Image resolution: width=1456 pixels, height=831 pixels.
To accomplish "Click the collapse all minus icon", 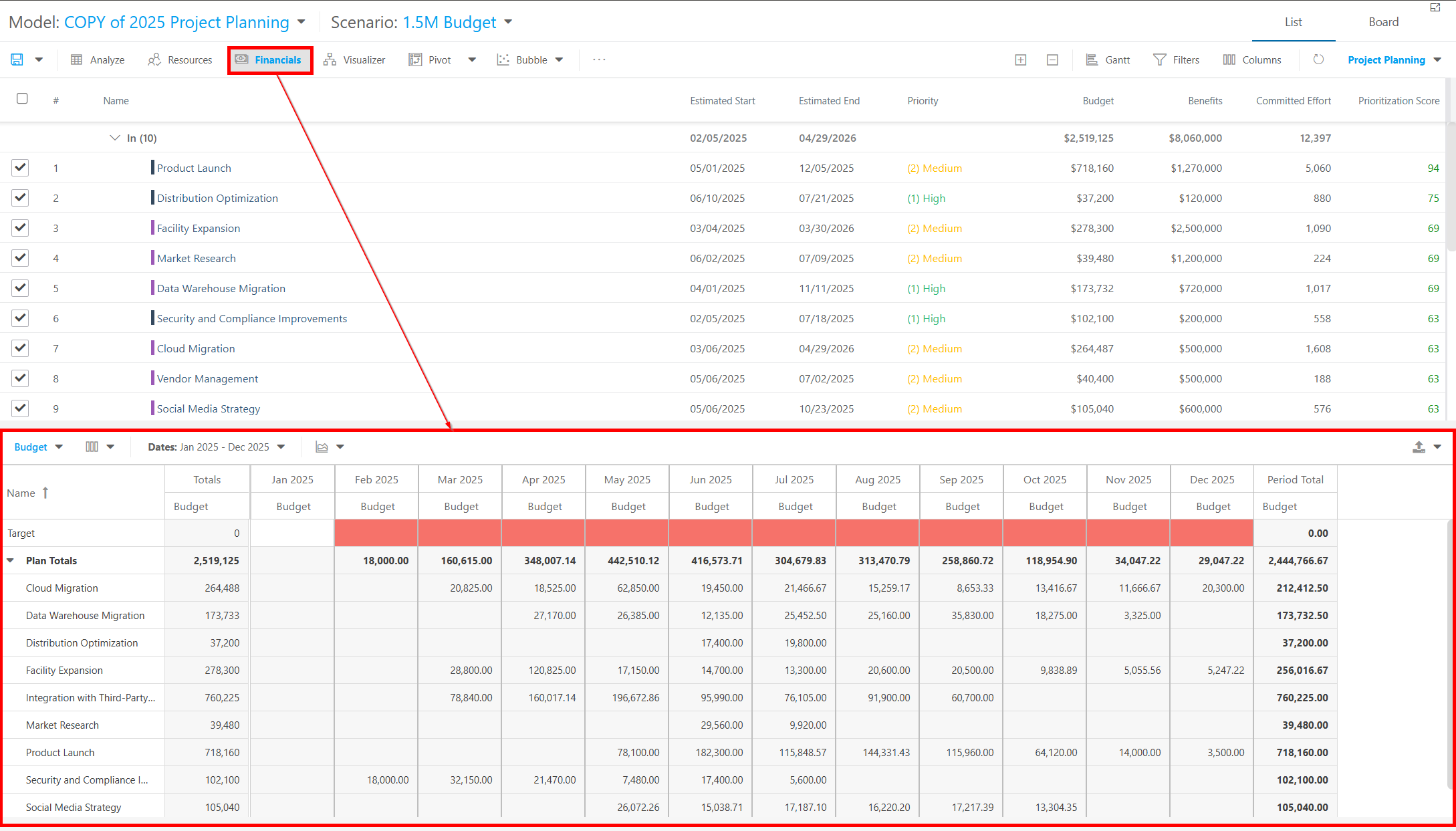I will click(1052, 60).
